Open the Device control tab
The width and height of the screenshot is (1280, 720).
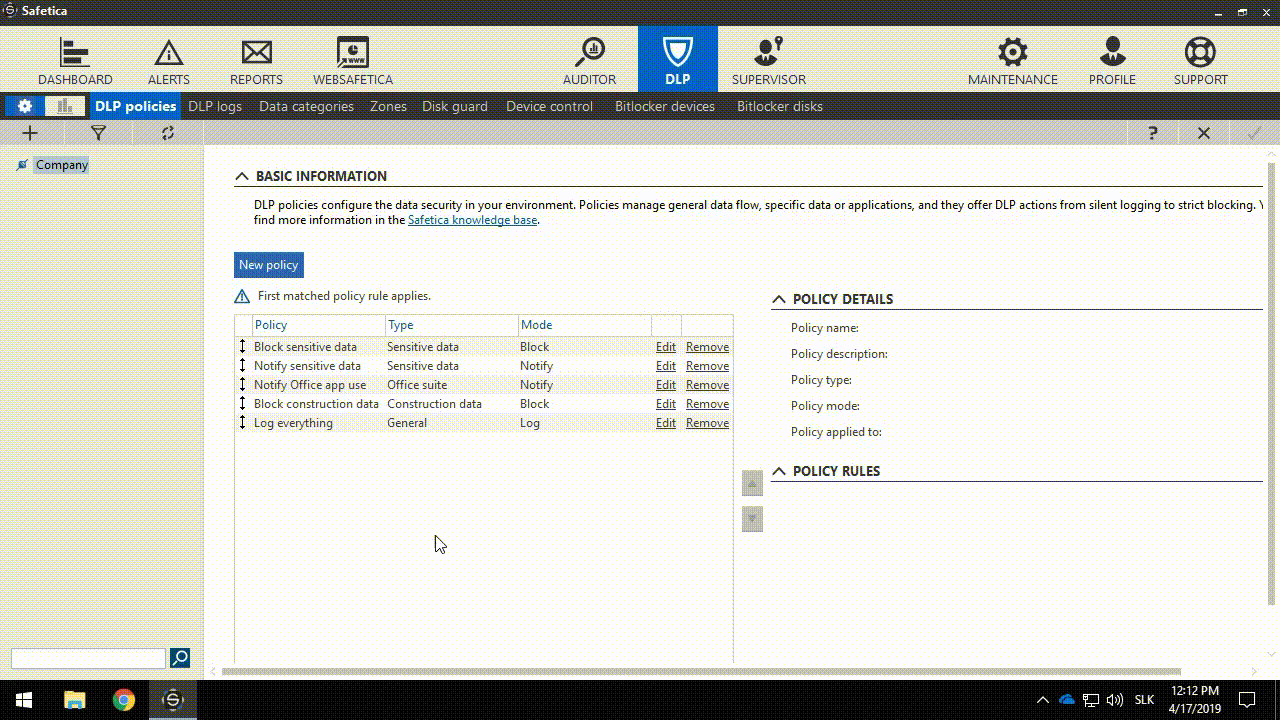(549, 106)
